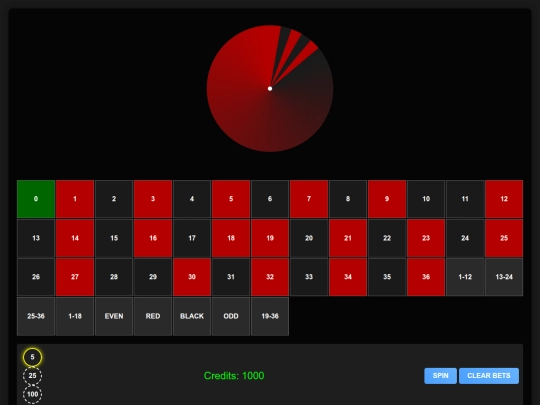The height and width of the screenshot is (405, 540).
Task: Bet on black number 17
Action: [x=192, y=238]
